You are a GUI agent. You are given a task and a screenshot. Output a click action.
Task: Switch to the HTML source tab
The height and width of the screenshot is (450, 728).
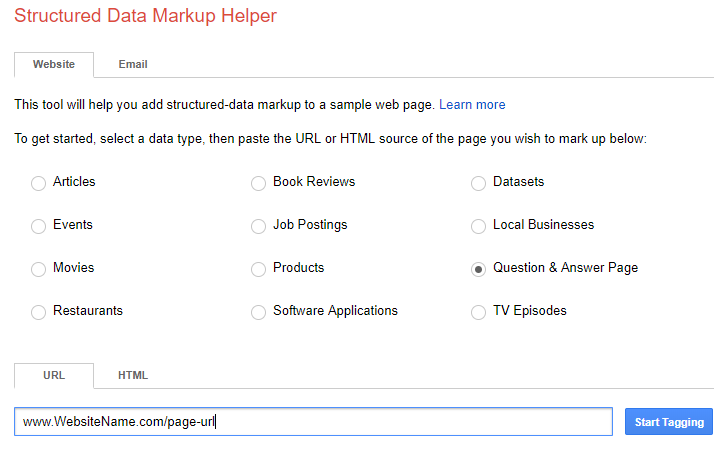click(x=133, y=375)
